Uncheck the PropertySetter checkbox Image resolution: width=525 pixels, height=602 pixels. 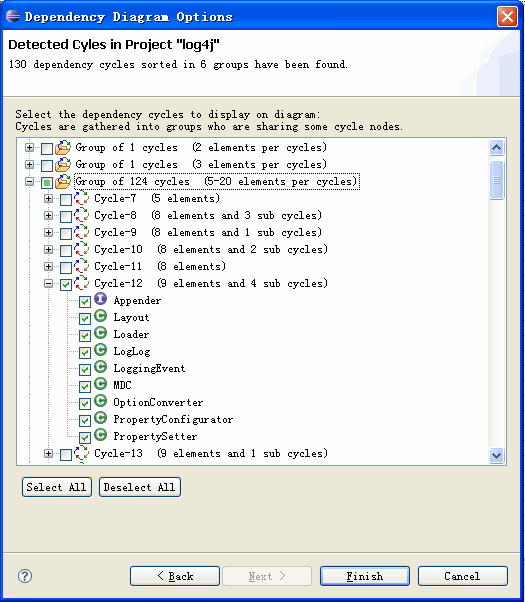[85, 438]
